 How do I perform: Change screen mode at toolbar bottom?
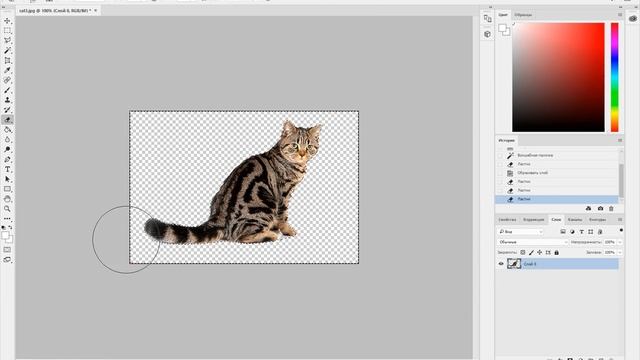7,260
